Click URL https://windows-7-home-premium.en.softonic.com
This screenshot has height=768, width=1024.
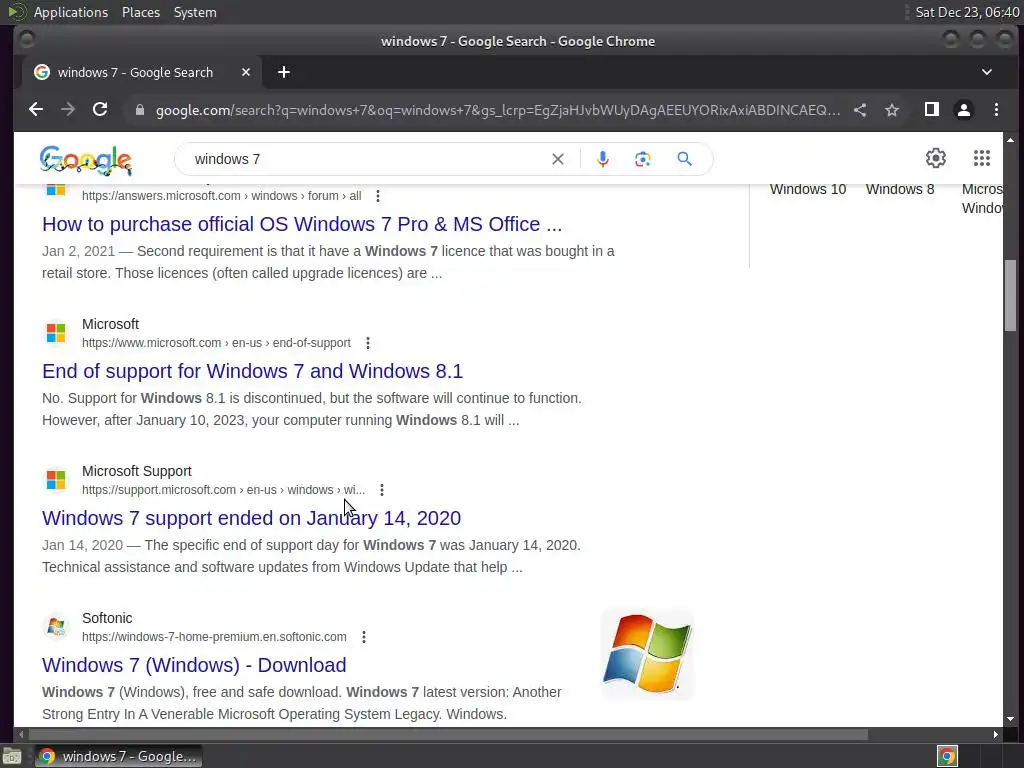214,637
